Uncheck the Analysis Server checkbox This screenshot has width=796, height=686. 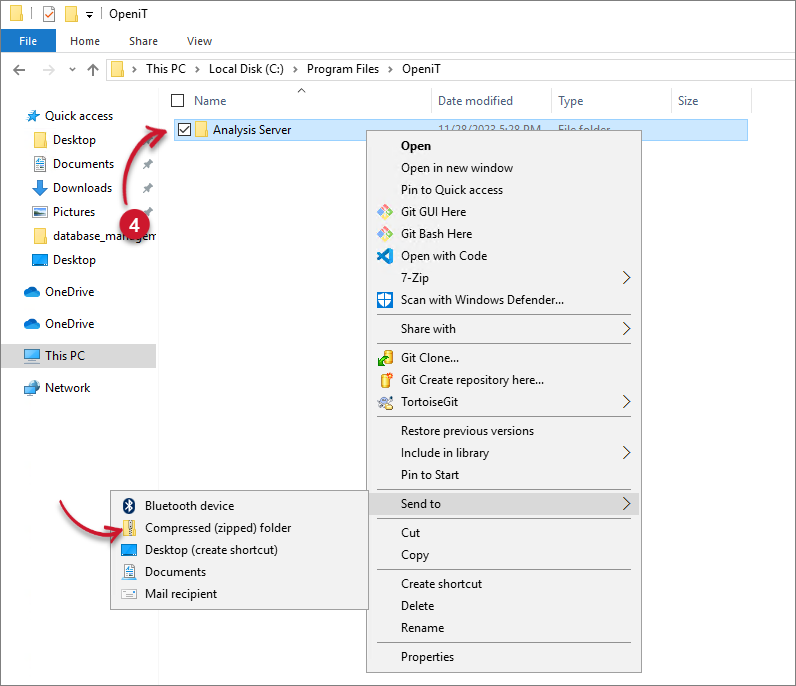(x=184, y=130)
